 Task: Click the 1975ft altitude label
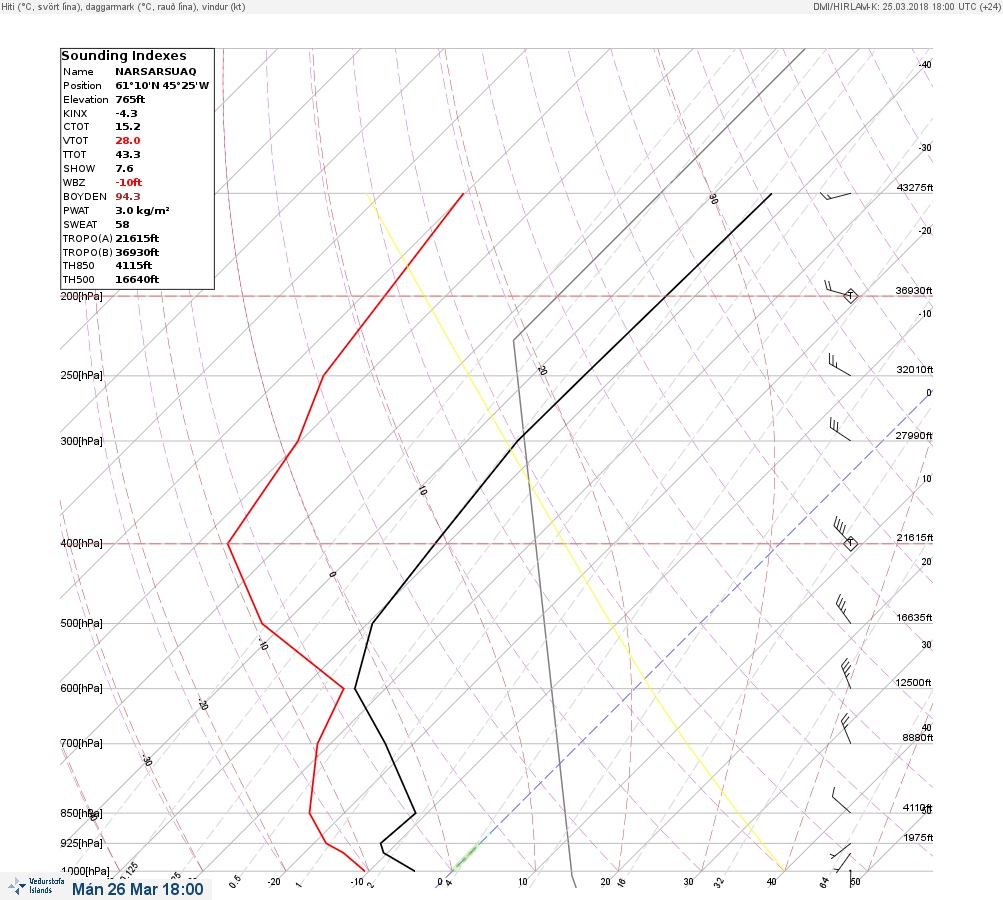(918, 837)
